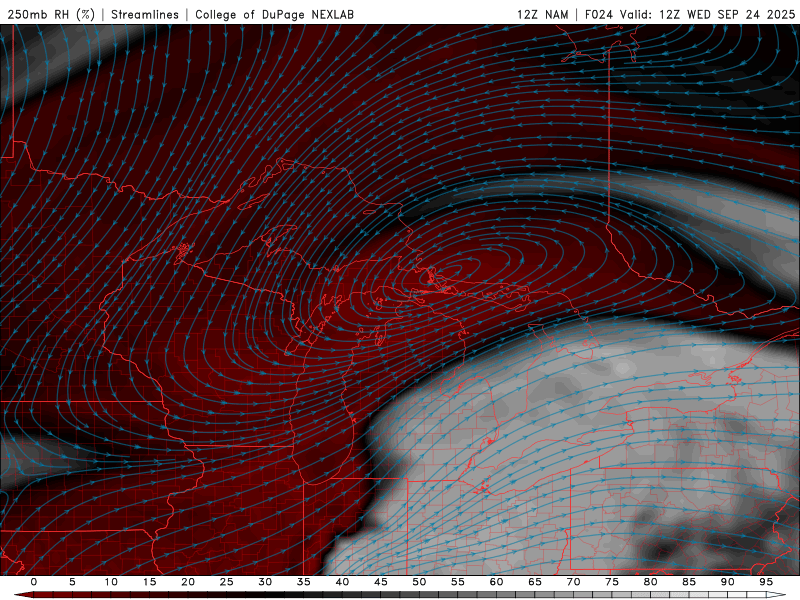Click the 35 value on the color scale
Image resolution: width=800 pixels, height=600 pixels.
304,582
